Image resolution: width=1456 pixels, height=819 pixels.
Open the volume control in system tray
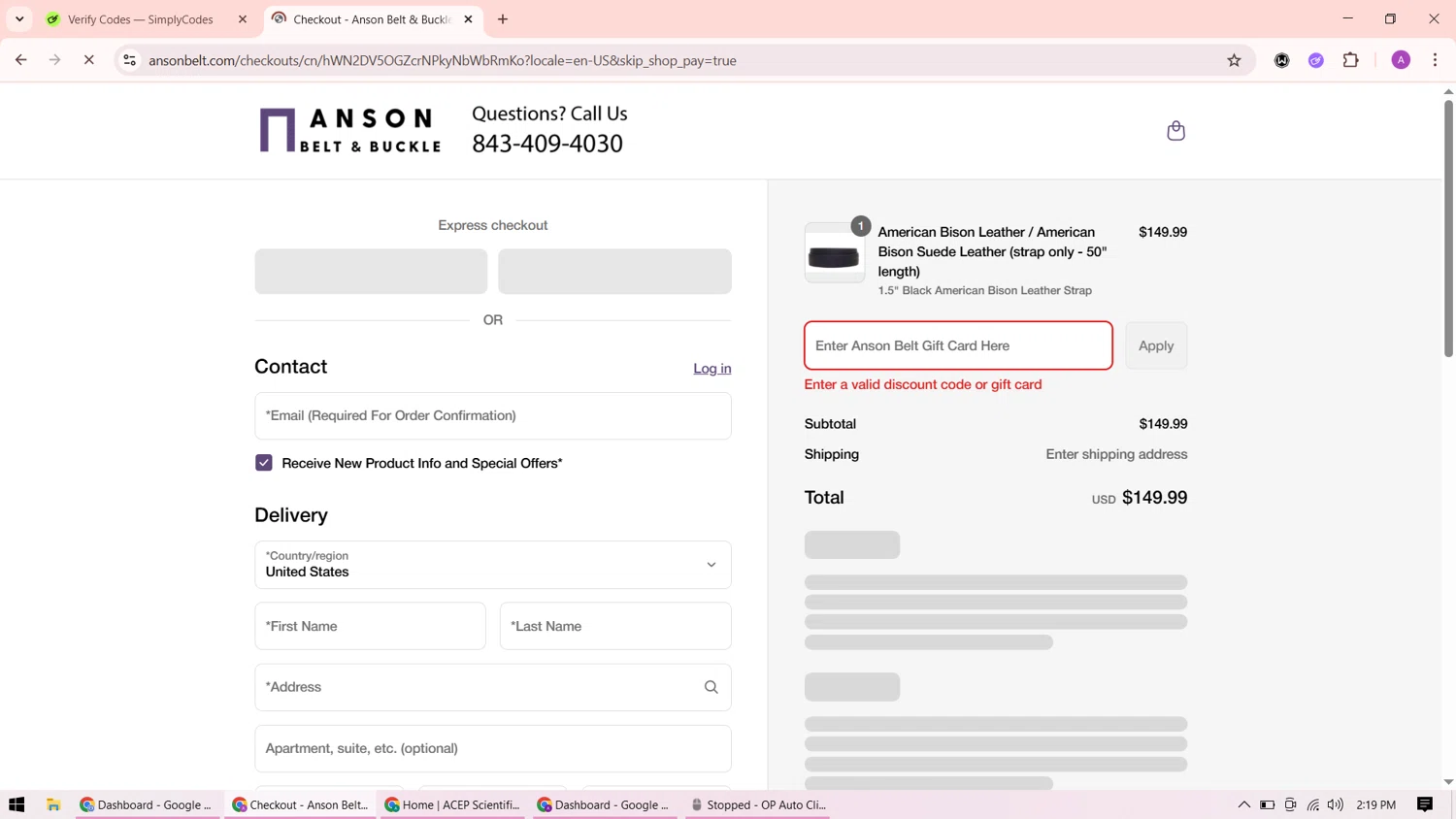(1336, 804)
